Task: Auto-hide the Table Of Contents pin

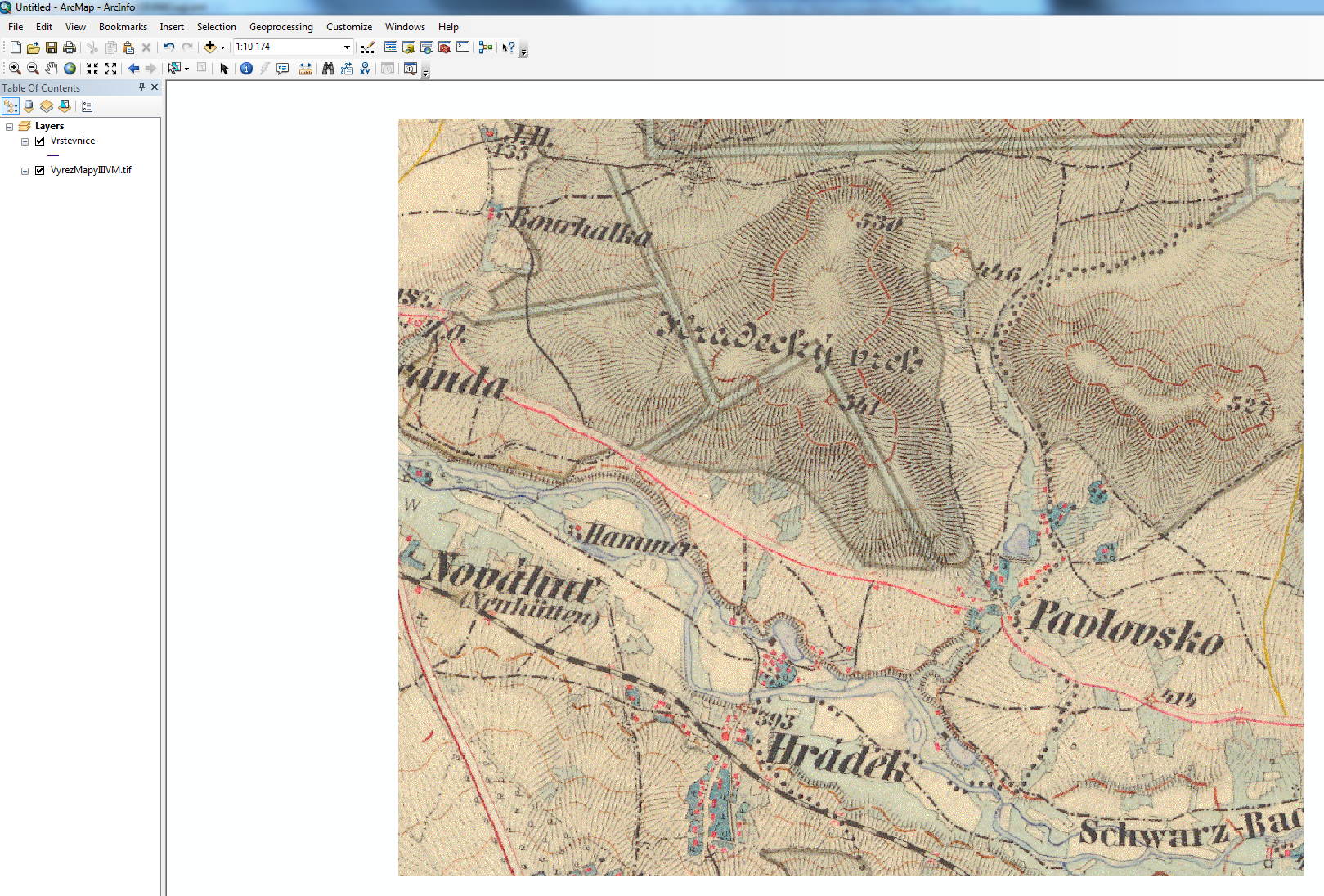Action: click(141, 87)
